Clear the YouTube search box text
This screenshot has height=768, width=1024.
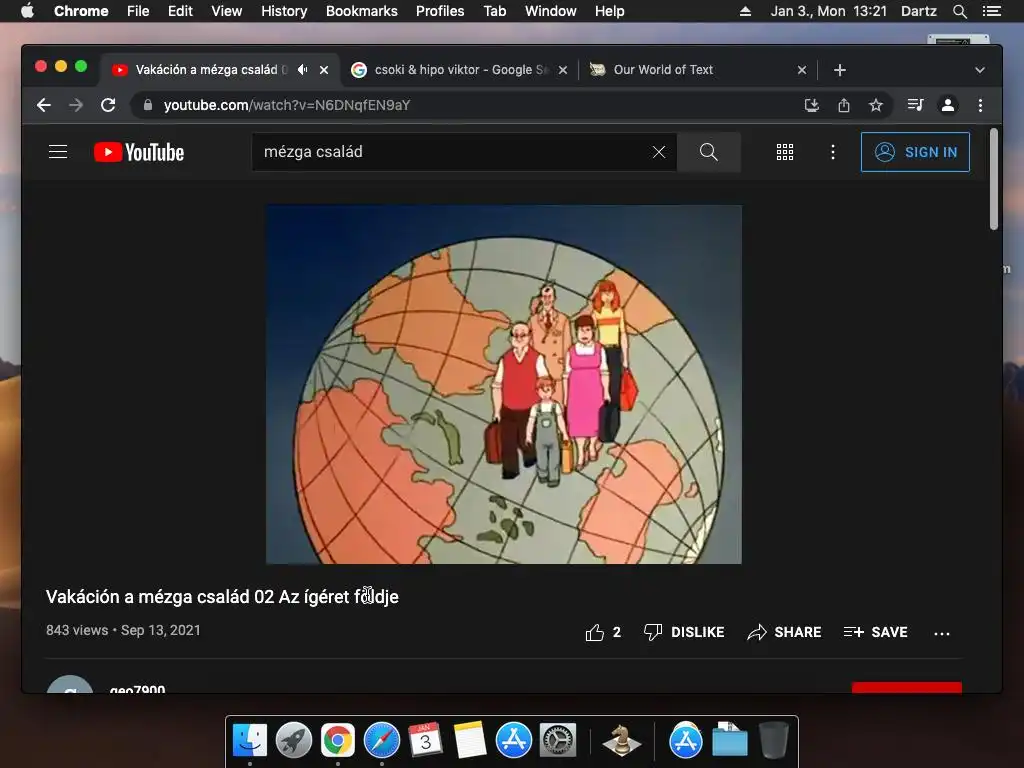[x=659, y=152]
